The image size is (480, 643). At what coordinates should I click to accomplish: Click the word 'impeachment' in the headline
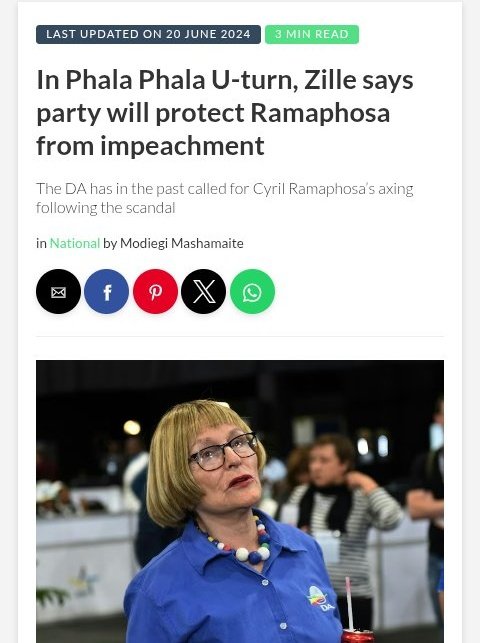click(182, 146)
